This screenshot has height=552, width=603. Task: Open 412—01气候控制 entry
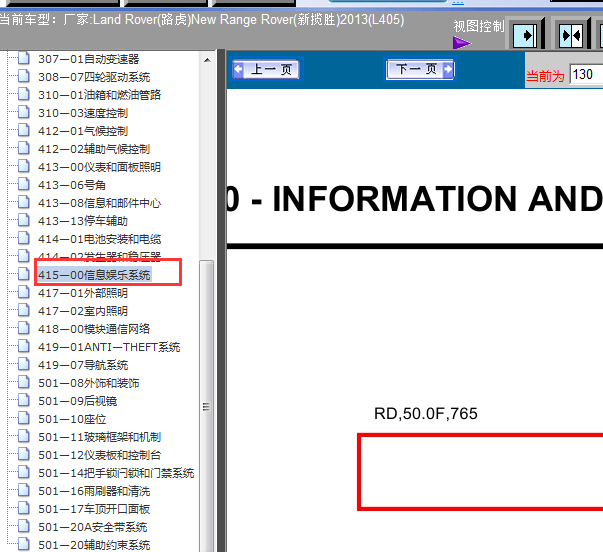tap(83, 131)
